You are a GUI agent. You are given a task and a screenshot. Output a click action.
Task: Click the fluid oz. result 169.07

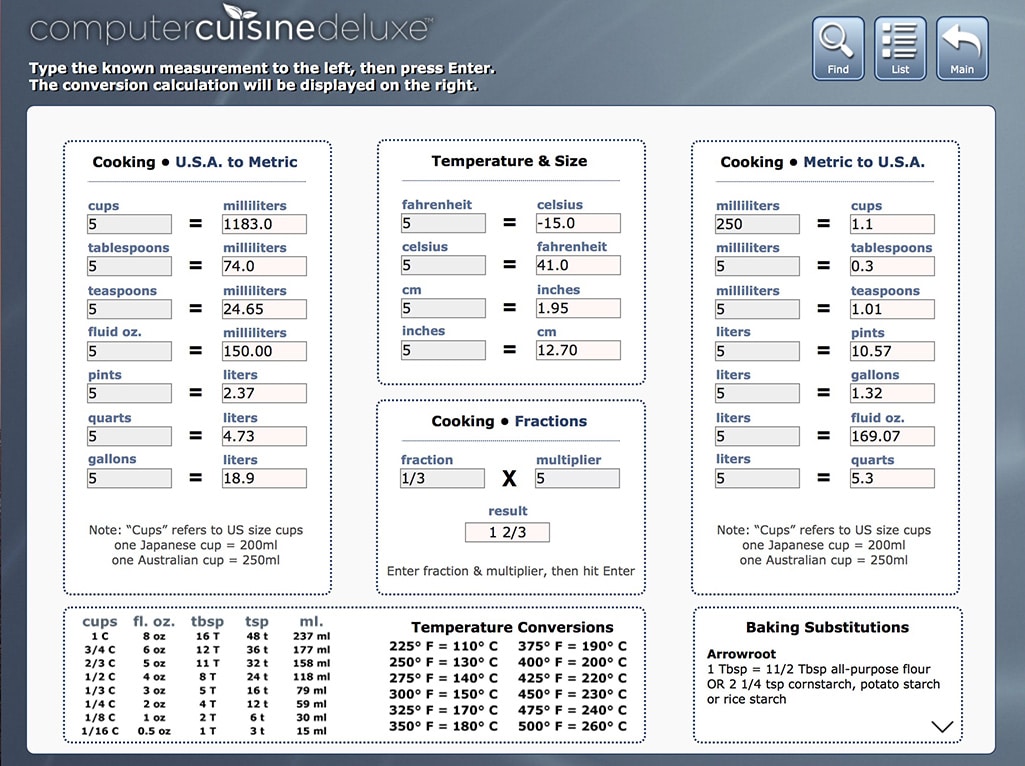892,436
